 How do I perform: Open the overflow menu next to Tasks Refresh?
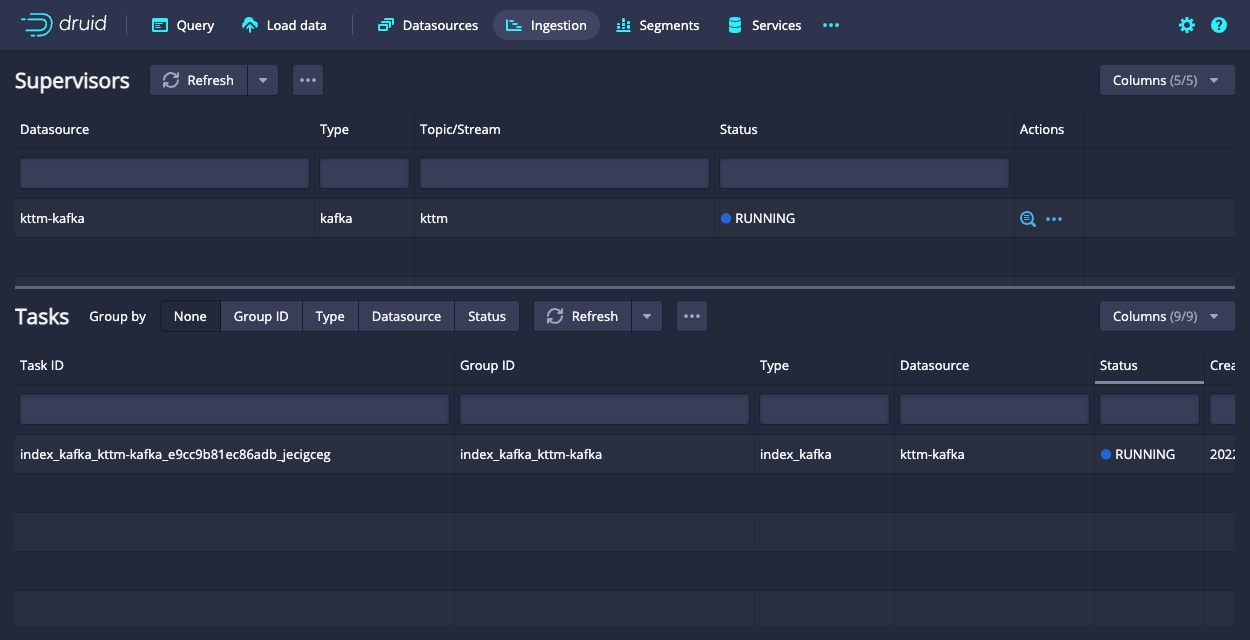tap(691, 315)
